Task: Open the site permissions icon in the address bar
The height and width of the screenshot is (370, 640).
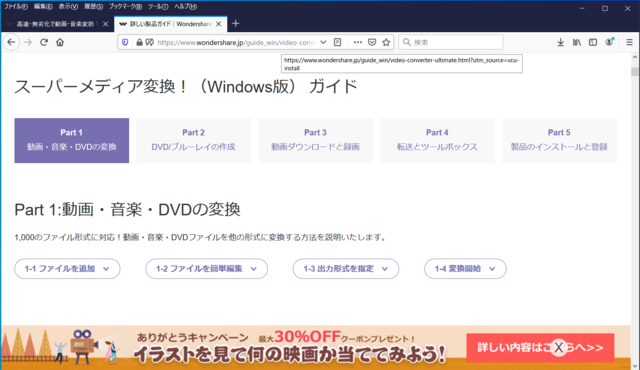Action: (x=149, y=42)
